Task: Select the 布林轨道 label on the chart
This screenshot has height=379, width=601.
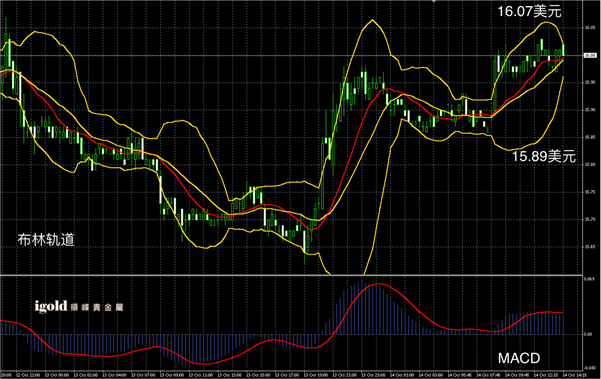Action: pos(46,240)
